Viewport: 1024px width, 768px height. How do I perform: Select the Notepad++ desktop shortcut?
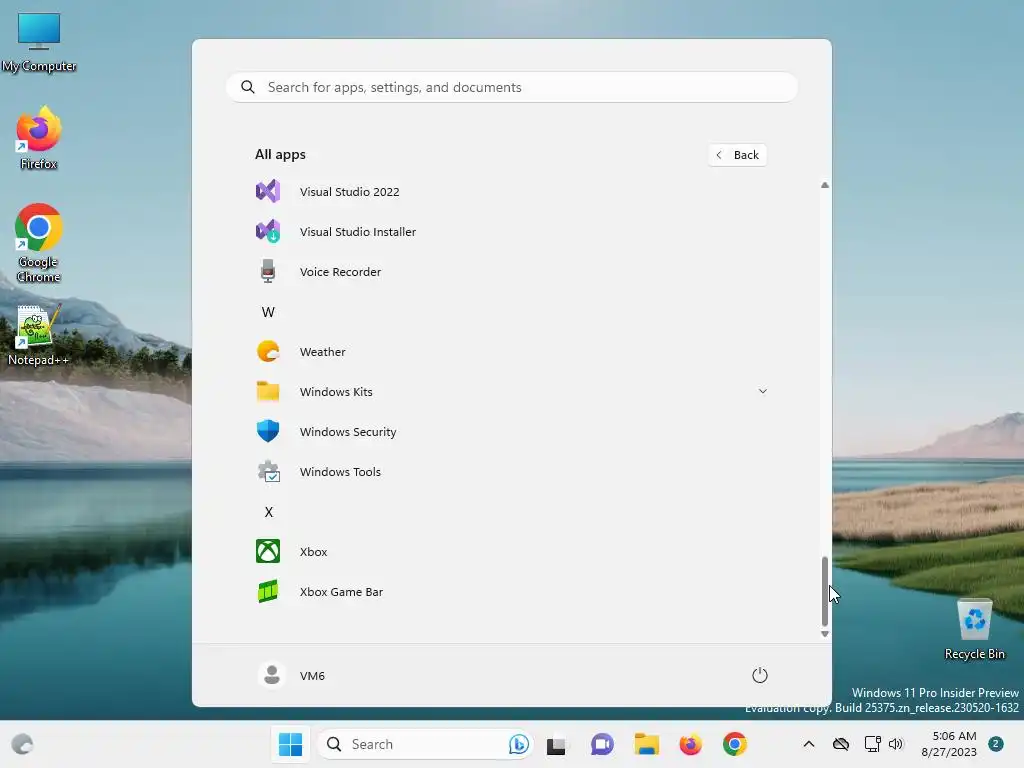point(39,335)
